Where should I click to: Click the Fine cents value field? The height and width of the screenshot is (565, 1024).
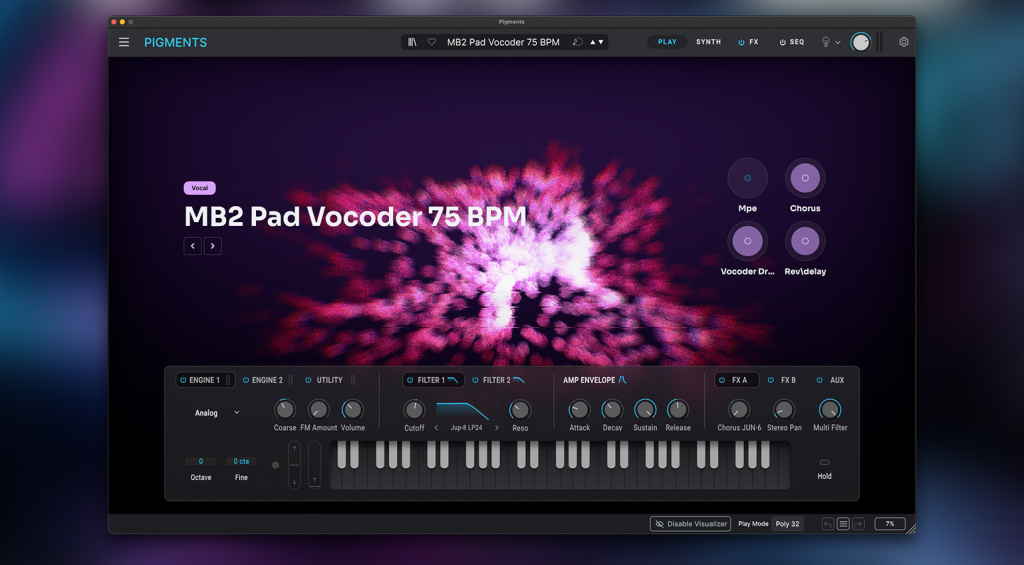point(241,461)
